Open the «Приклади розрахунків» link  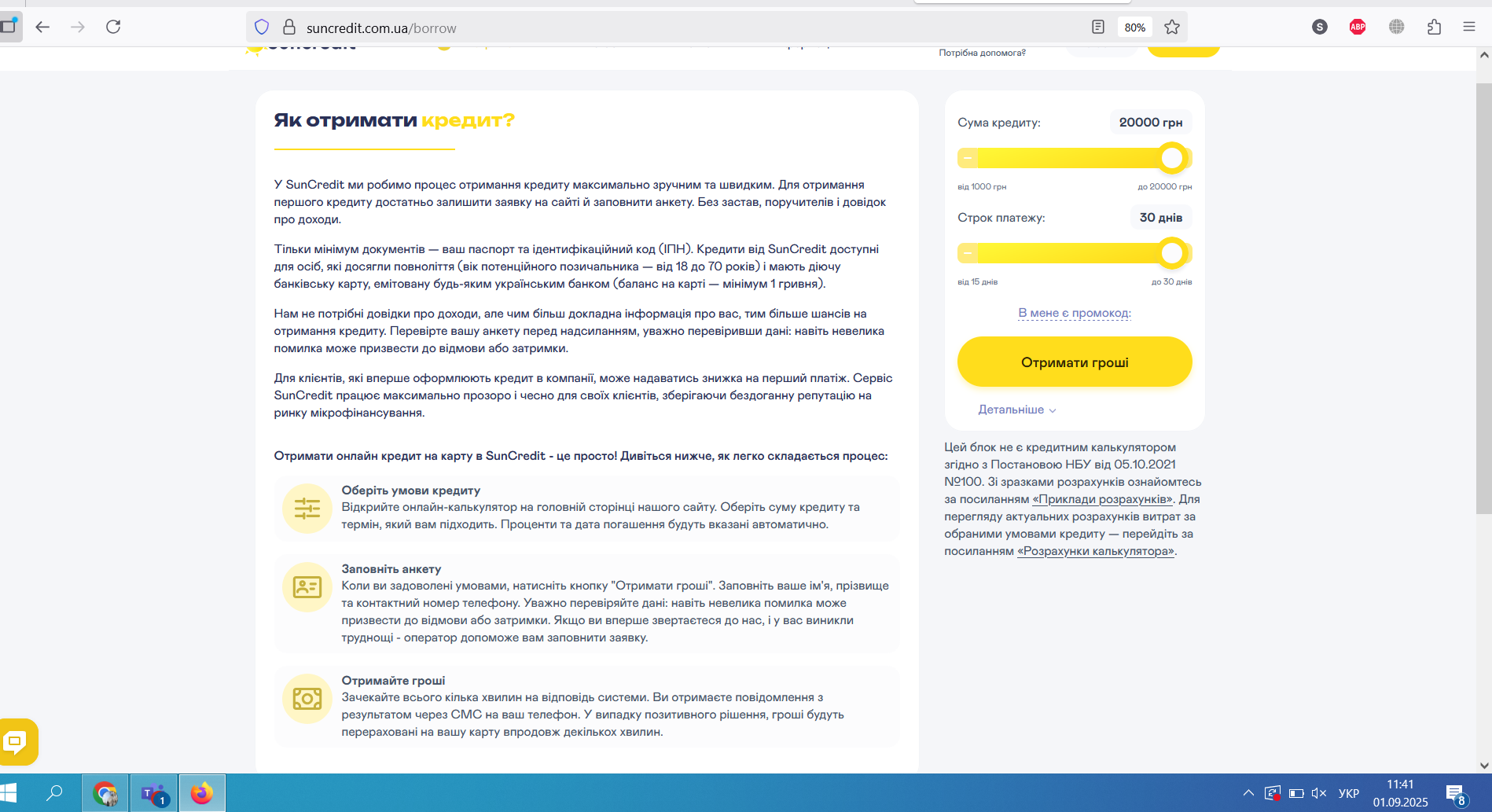[1103, 499]
